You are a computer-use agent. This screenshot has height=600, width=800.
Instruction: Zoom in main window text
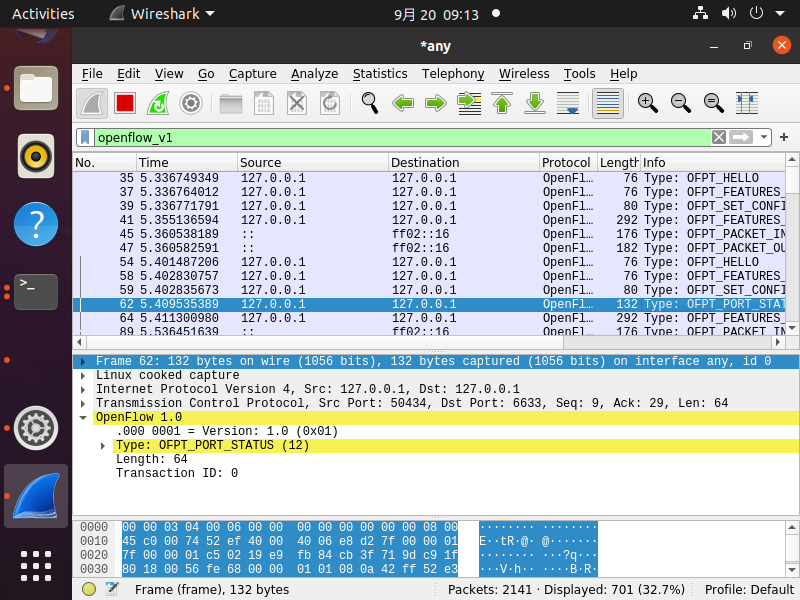coord(648,104)
